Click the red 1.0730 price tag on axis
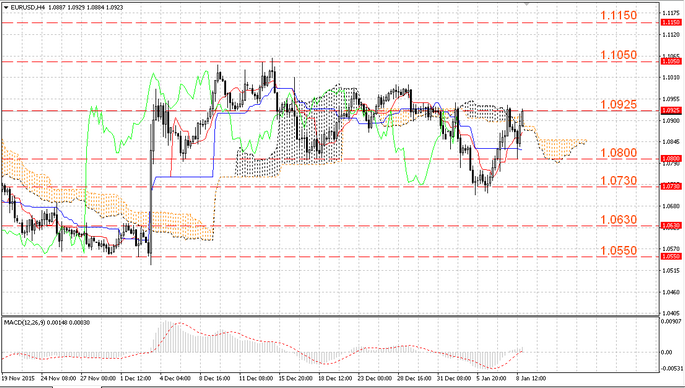This screenshot has height=388, width=685. point(671,187)
